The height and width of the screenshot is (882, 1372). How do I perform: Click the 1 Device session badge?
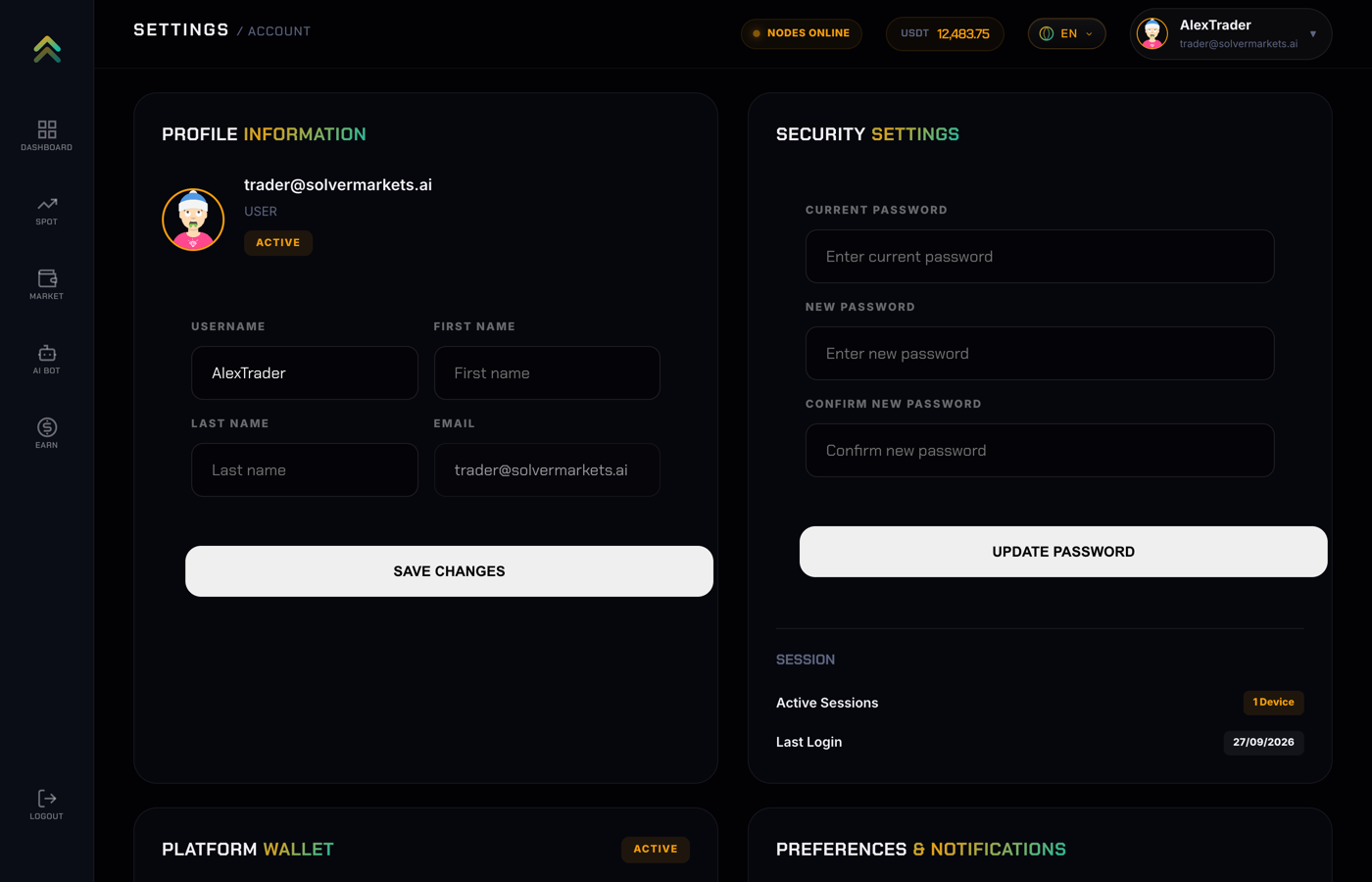coord(1274,703)
